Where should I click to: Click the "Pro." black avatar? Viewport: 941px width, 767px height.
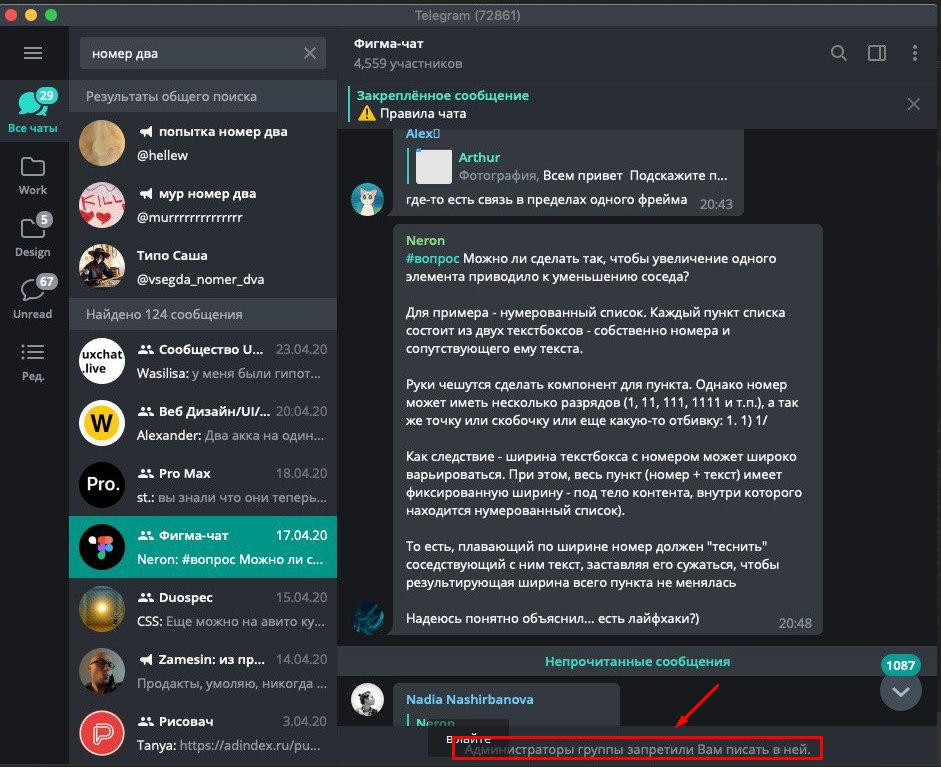point(102,485)
